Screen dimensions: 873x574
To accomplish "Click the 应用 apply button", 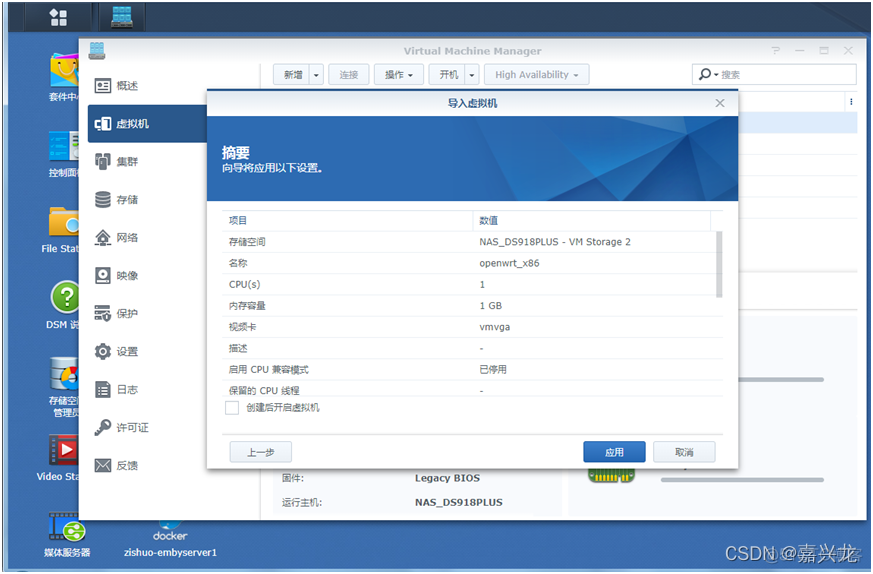I will [614, 452].
